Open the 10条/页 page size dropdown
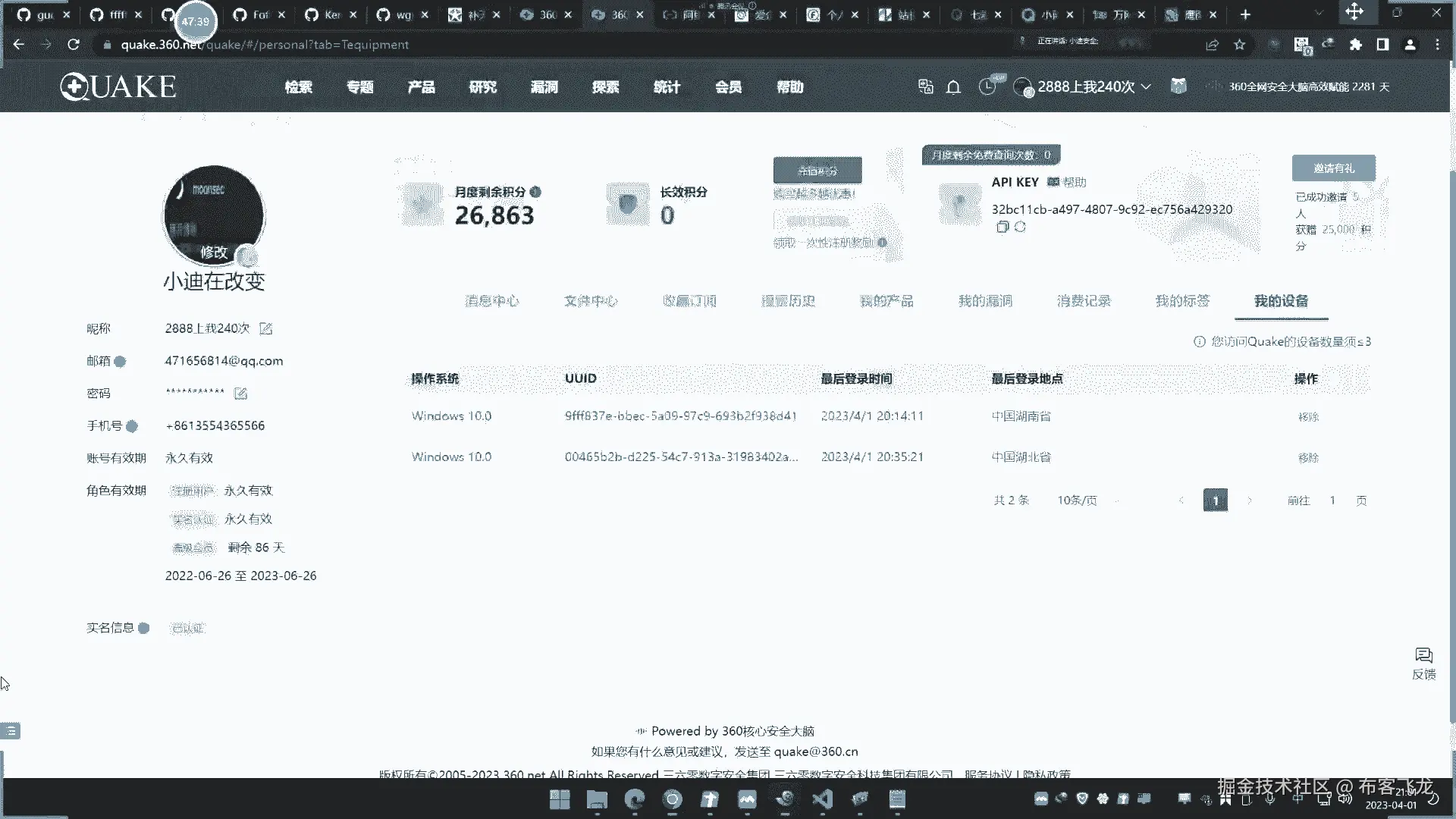The height and width of the screenshot is (819, 1456). pos(1077,500)
